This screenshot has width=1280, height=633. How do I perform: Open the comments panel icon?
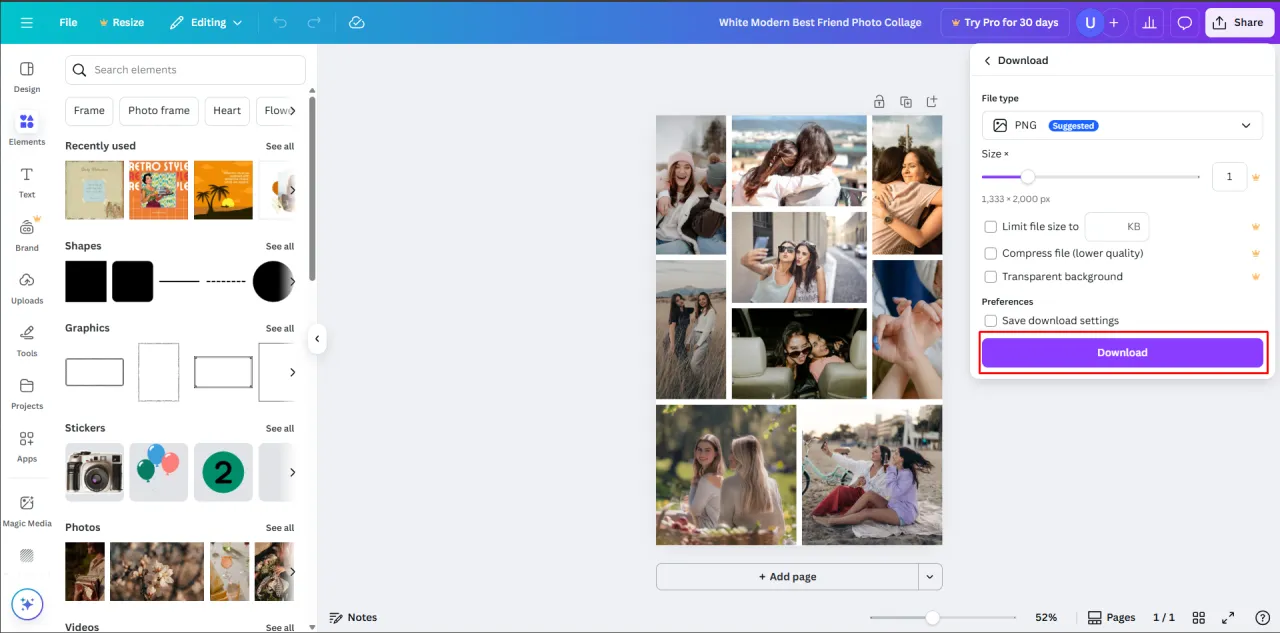tap(1185, 22)
